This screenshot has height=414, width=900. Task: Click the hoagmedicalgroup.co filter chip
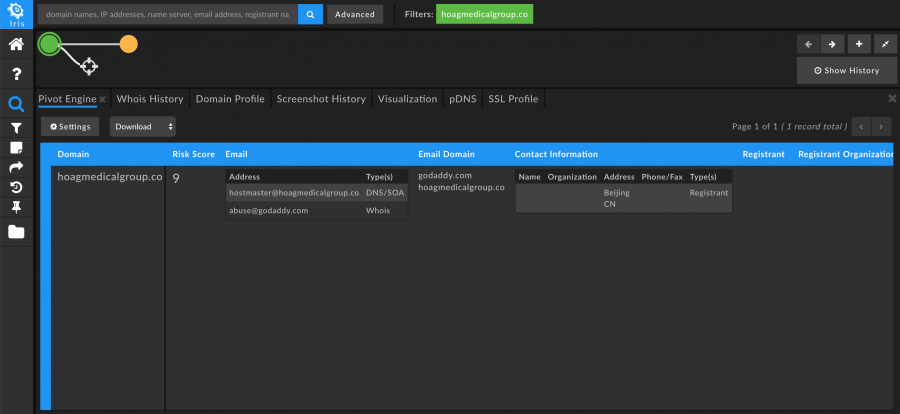click(x=484, y=14)
